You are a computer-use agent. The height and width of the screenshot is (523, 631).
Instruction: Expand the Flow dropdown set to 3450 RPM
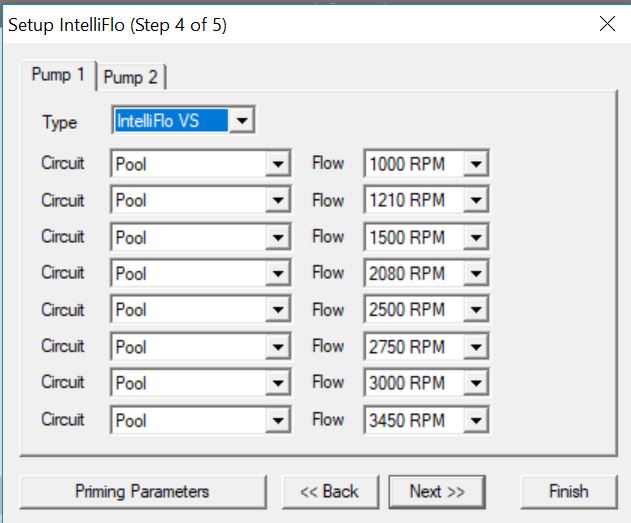(426, 420)
